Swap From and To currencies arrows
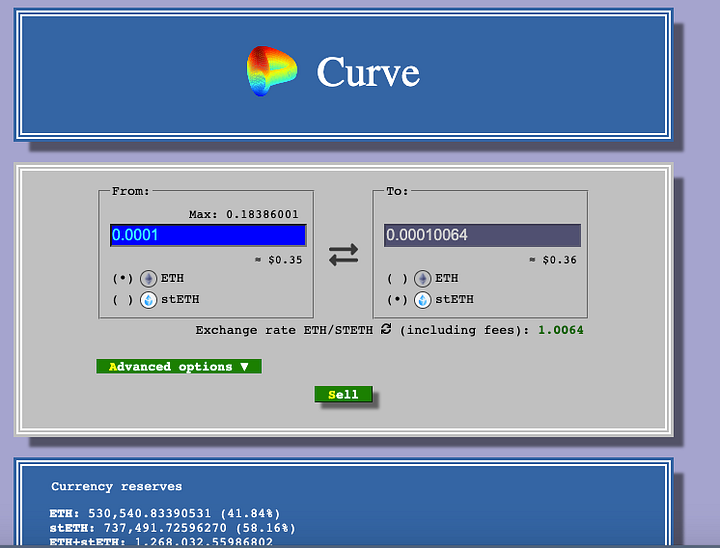This screenshot has height=548, width=720. point(343,254)
